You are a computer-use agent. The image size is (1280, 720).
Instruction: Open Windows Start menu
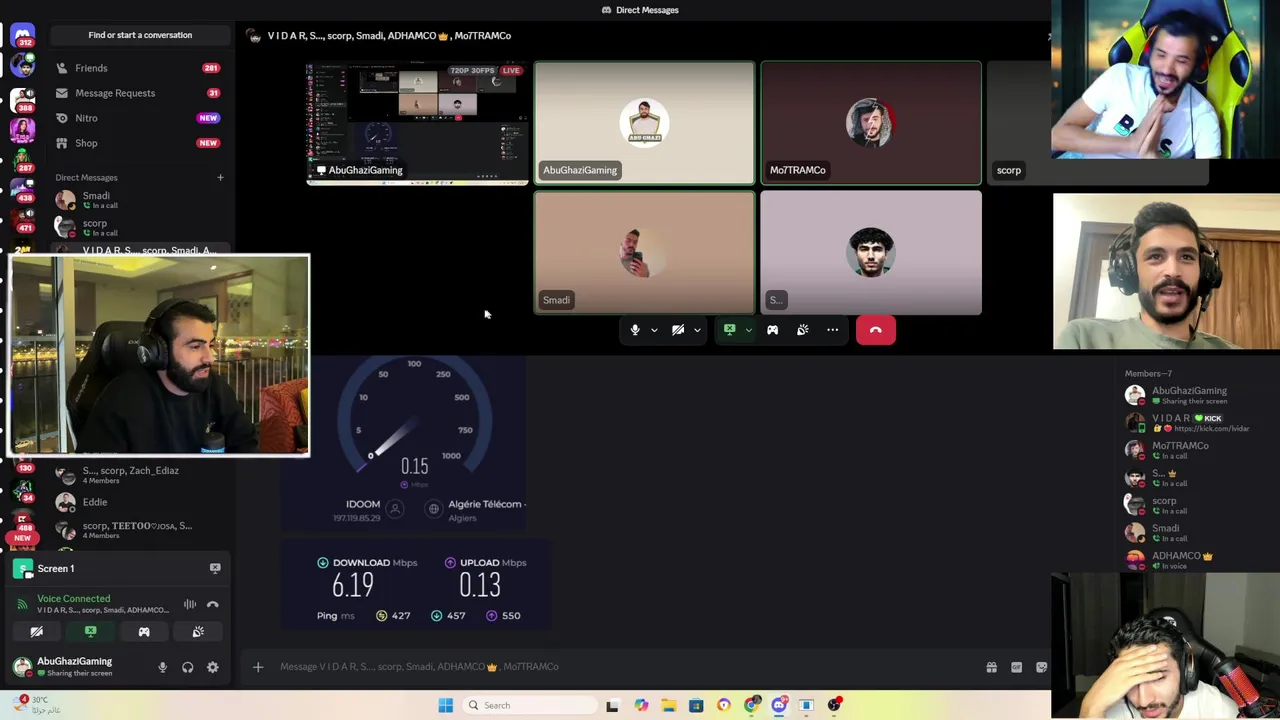(446, 705)
